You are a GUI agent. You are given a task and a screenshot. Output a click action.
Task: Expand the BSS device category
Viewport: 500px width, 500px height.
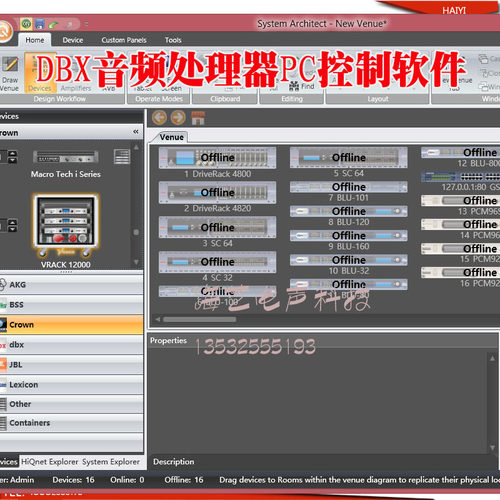coord(71,305)
